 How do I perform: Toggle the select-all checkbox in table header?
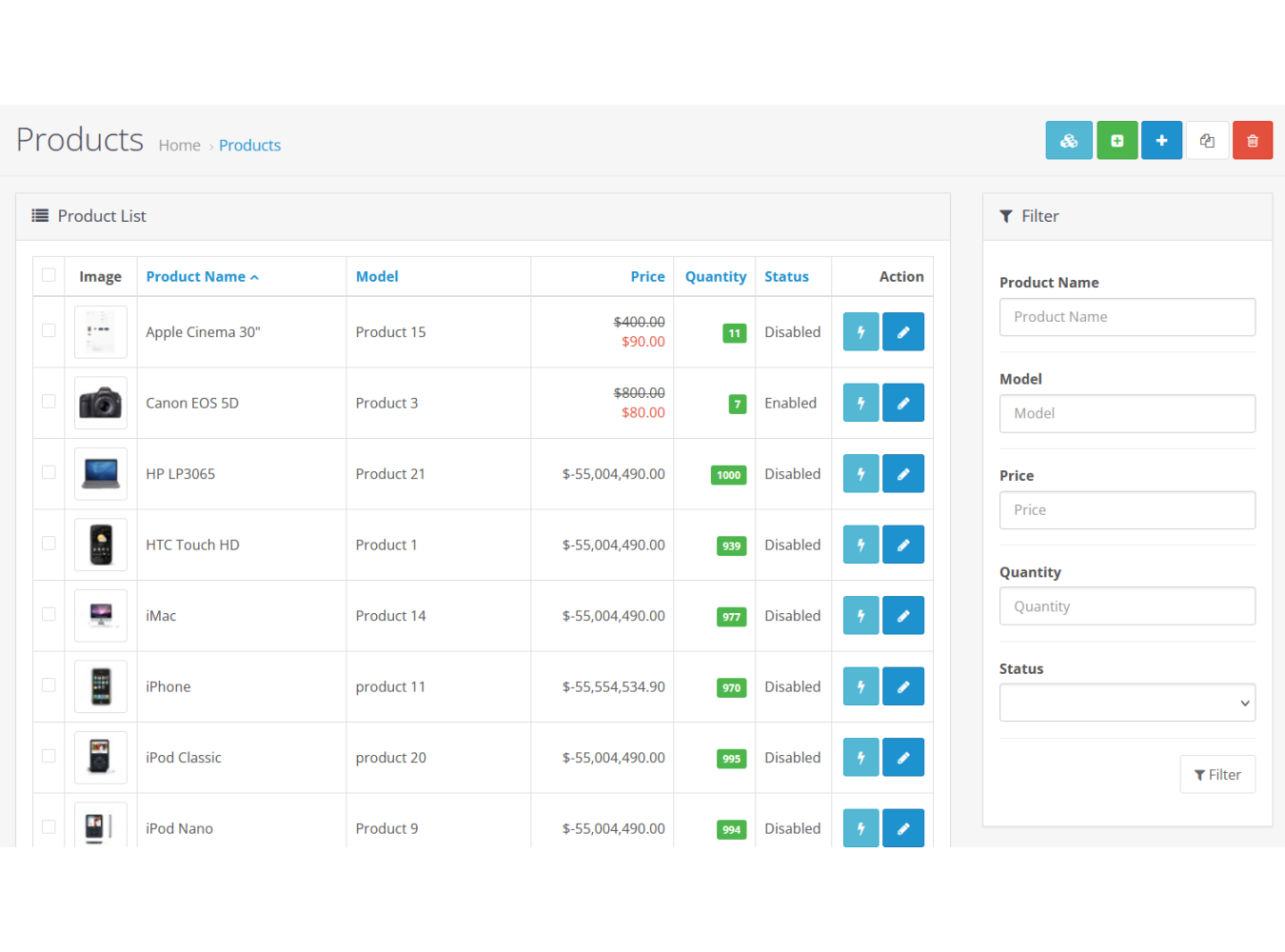click(x=49, y=275)
